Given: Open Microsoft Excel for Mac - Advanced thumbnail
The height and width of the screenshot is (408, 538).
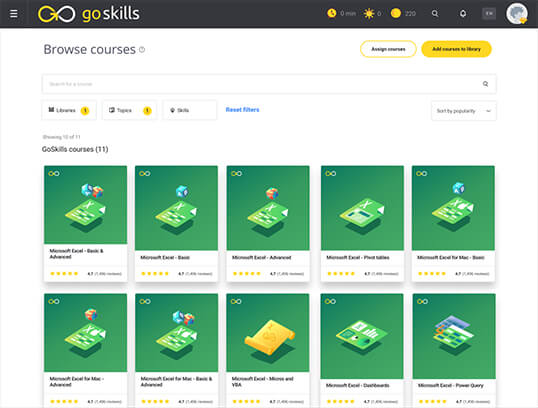Looking at the screenshot, I should tap(85, 333).
